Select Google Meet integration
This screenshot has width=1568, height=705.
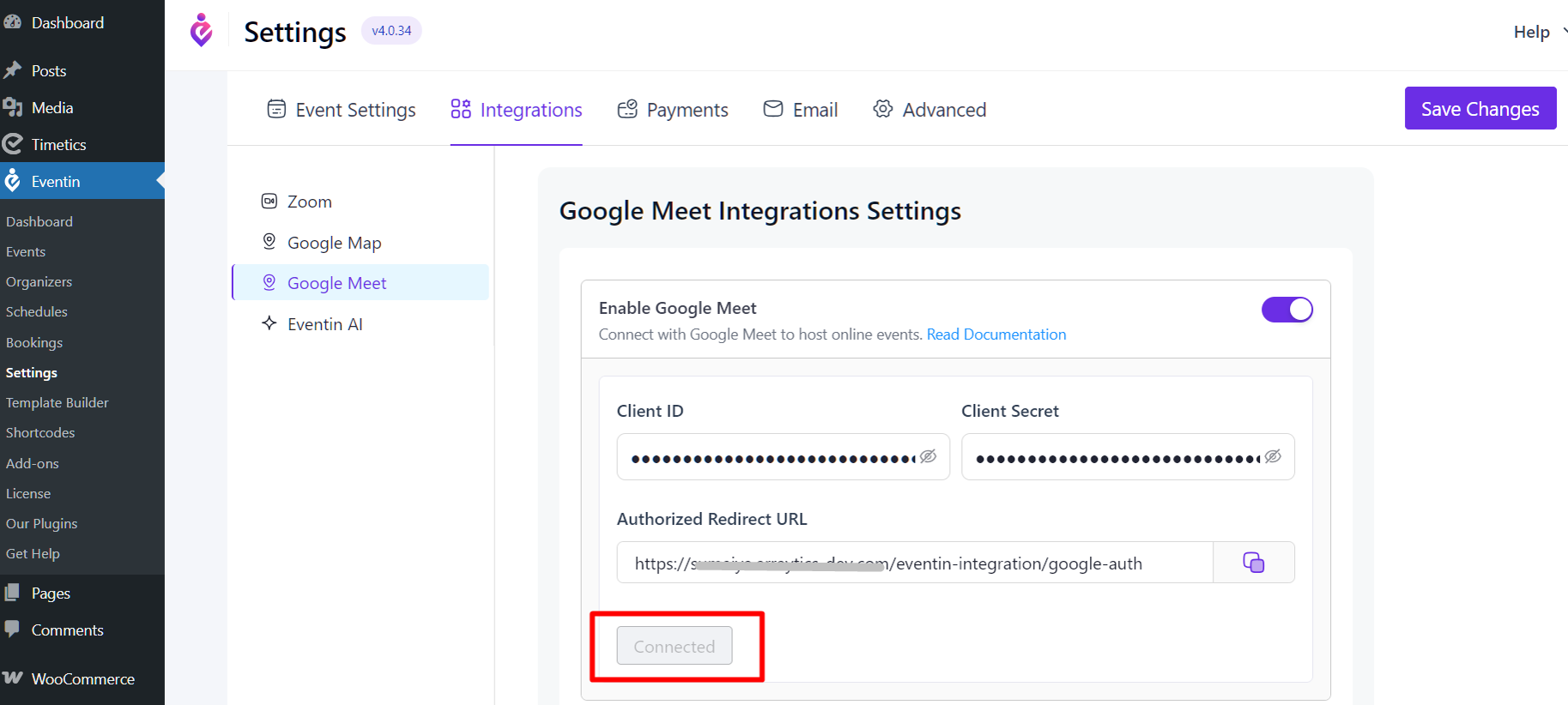[x=360, y=282]
